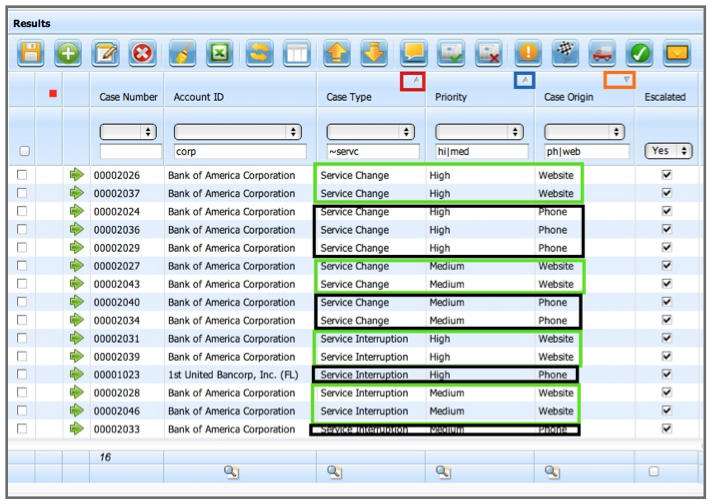Open case 00001023 with its green arrow
This screenshot has height=504, width=713.
tap(76, 374)
